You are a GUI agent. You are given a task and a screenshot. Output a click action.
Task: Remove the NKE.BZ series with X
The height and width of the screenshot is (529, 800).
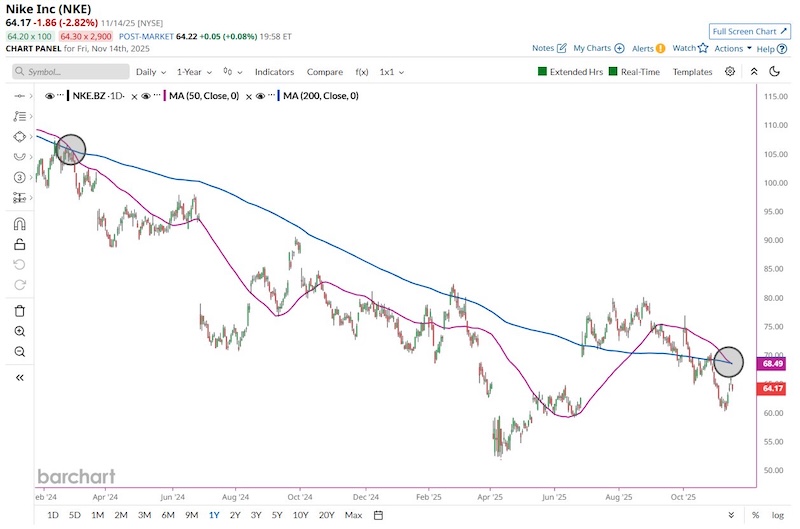pos(134,96)
